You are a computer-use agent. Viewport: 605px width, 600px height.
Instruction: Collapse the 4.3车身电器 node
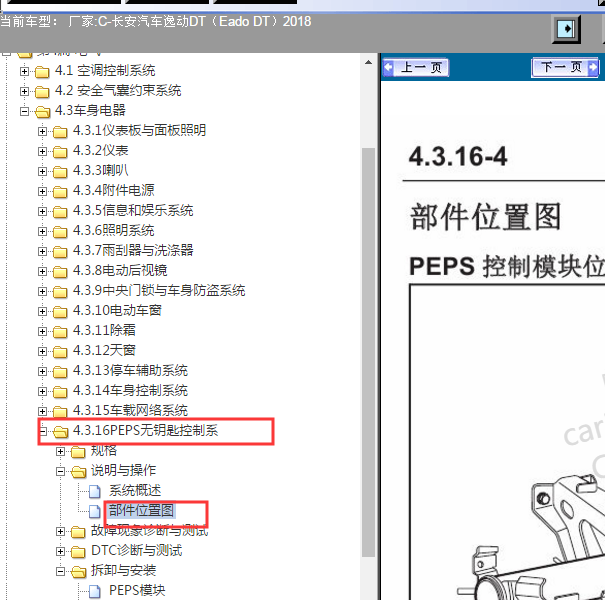coord(24,112)
